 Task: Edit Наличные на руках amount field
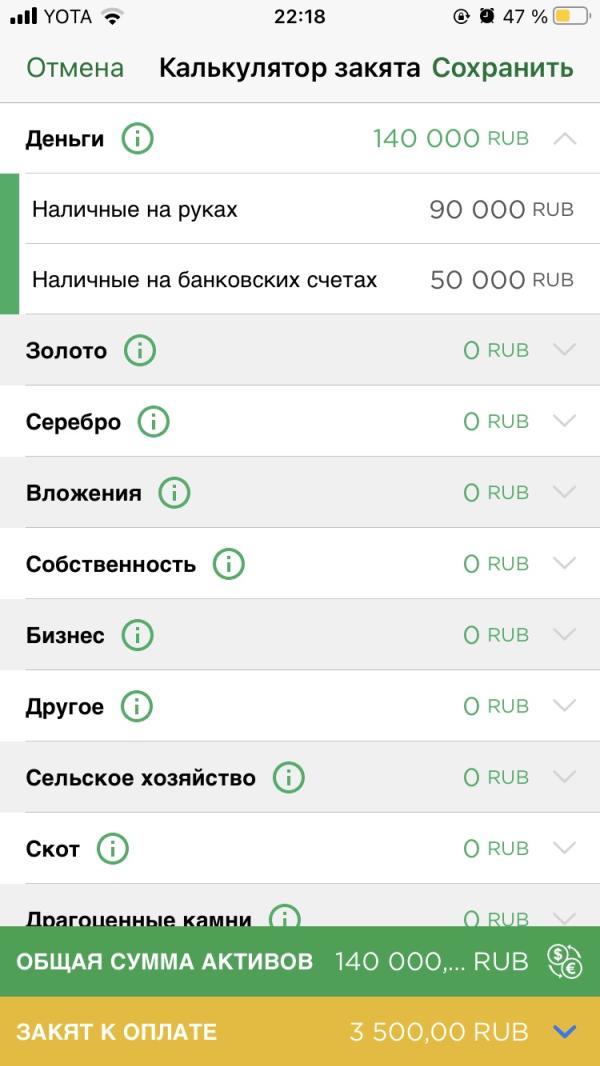pyautogui.click(x=501, y=209)
